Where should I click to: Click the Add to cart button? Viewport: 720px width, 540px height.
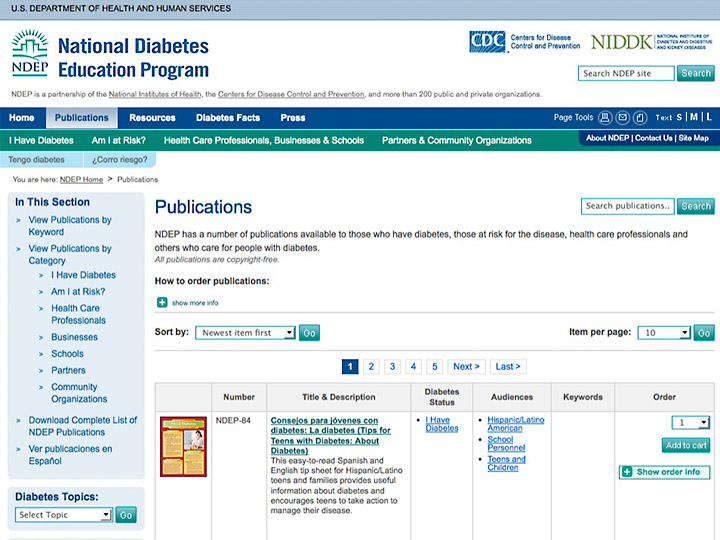pyautogui.click(x=685, y=446)
